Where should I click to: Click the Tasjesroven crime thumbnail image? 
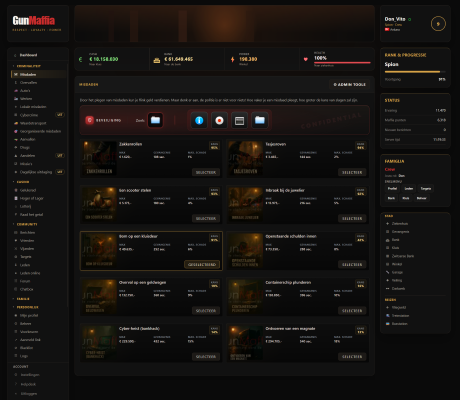245,158
